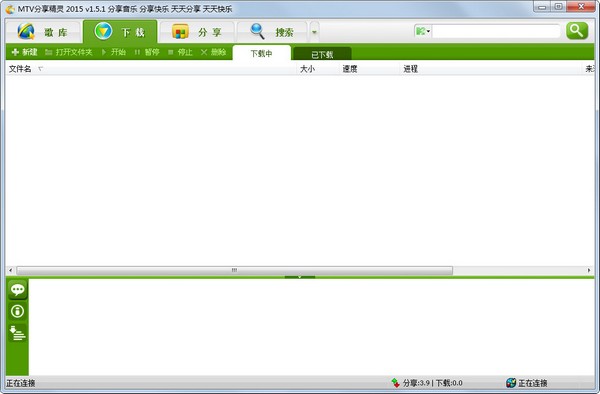Open the 分享 share tab
600x394 pixels.
(x=197, y=32)
